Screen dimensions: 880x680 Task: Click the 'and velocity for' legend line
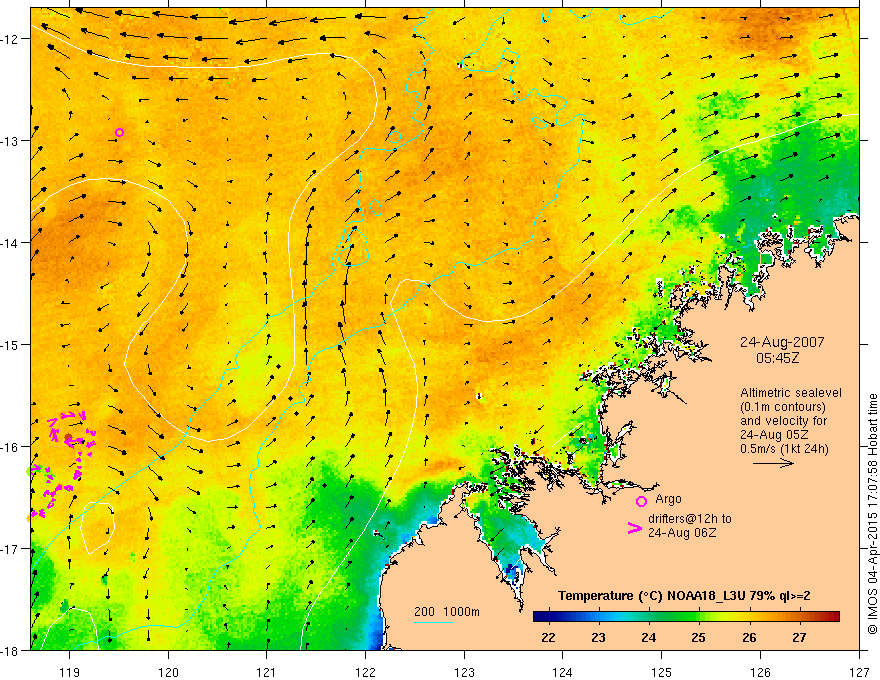click(783, 421)
